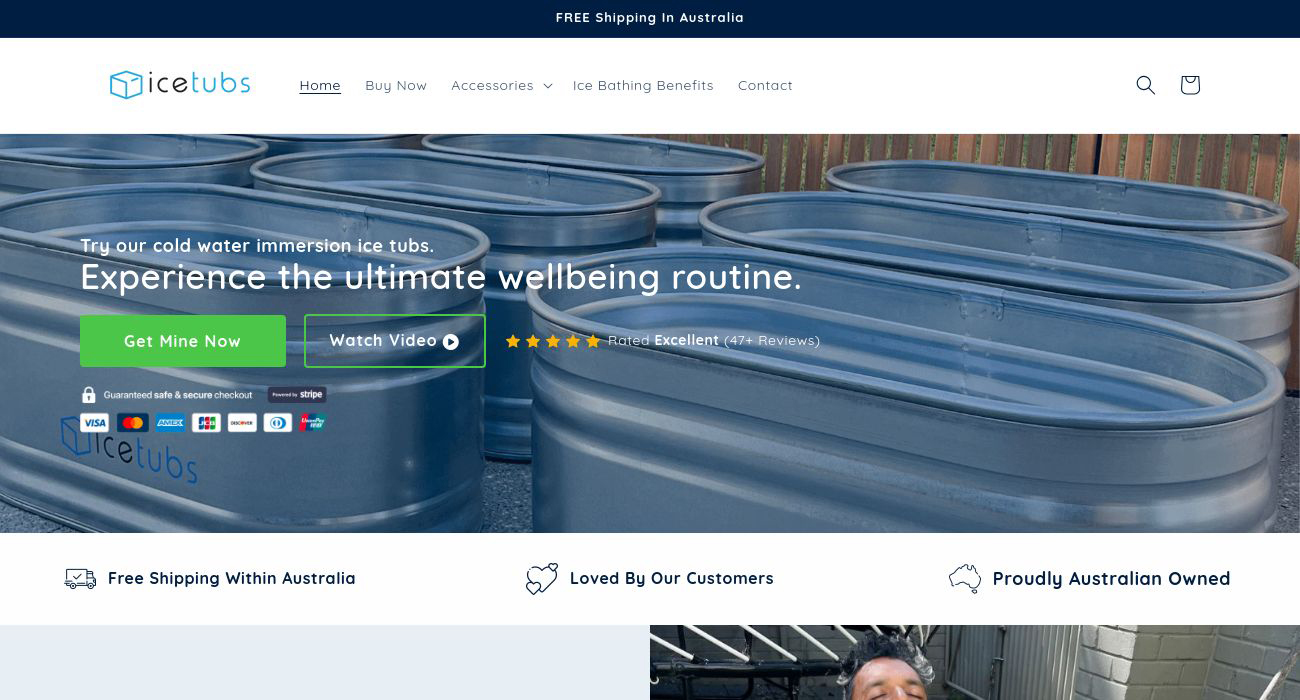
Task: Click the five-star rating stars
Action: 553,341
